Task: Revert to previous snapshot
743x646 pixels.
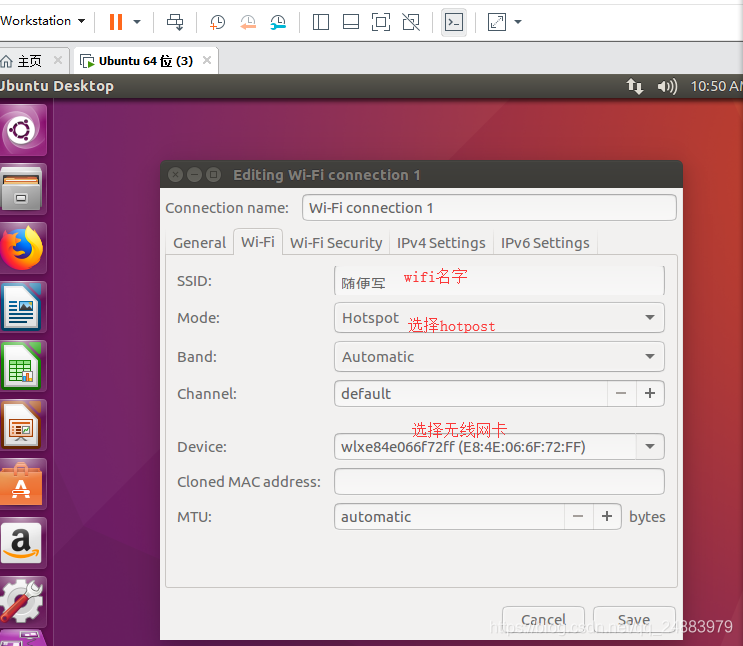Action: (248, 22)
